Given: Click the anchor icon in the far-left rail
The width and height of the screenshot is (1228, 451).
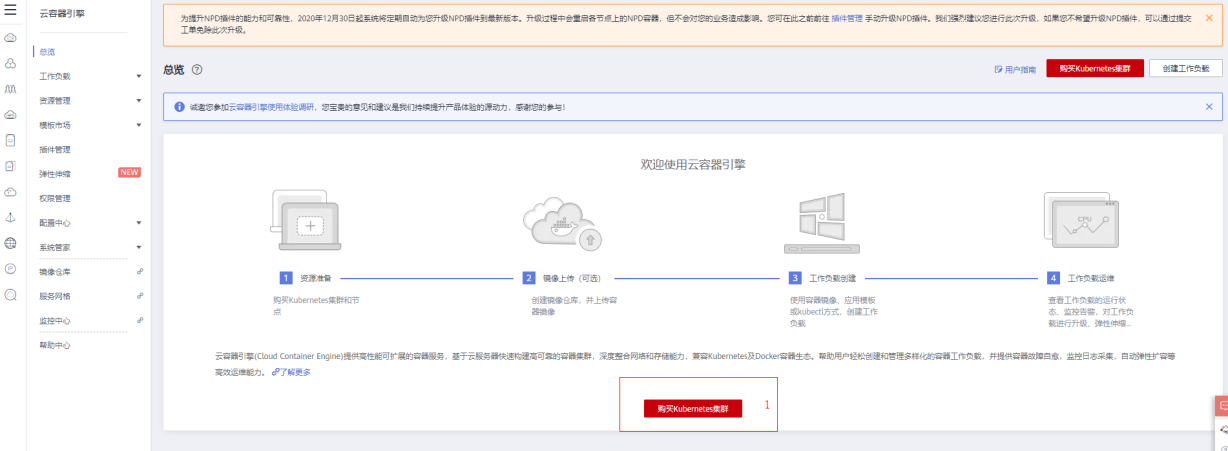Looking at the screenshot, I should (x=11, y=217).
